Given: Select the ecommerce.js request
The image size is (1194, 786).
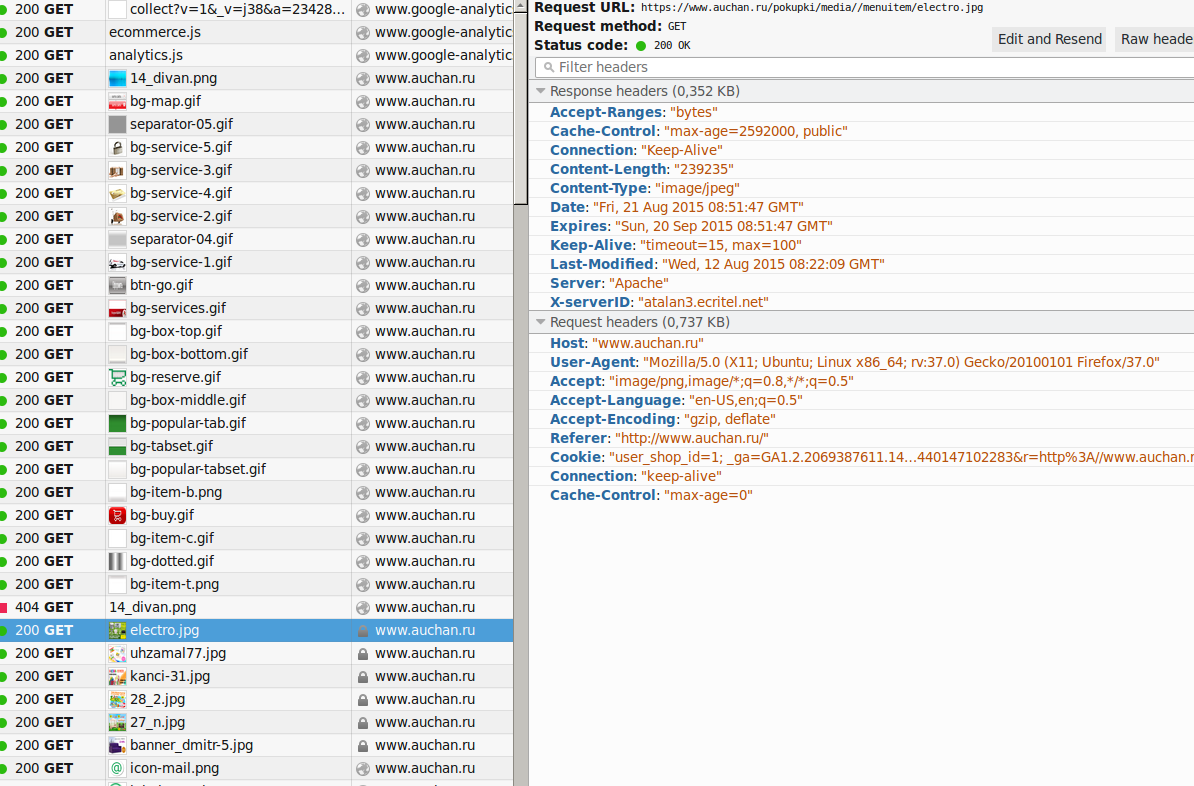Looking at the screenshot, I should (x=257, y=32).
